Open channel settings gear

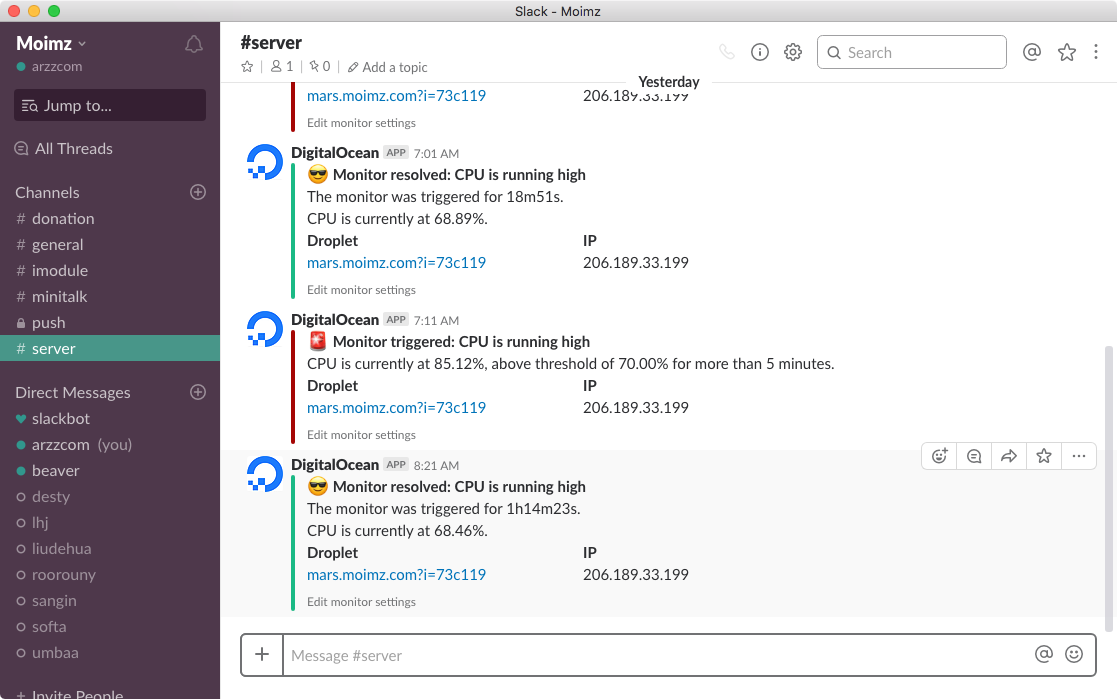(793, 53)
